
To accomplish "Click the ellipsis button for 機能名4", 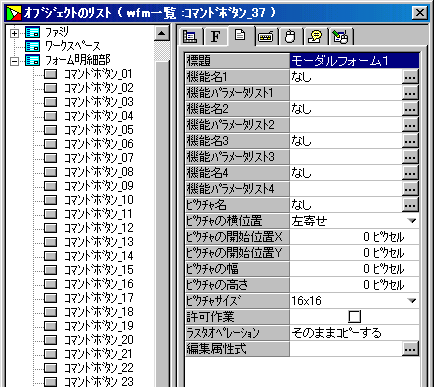I will 410,173.
